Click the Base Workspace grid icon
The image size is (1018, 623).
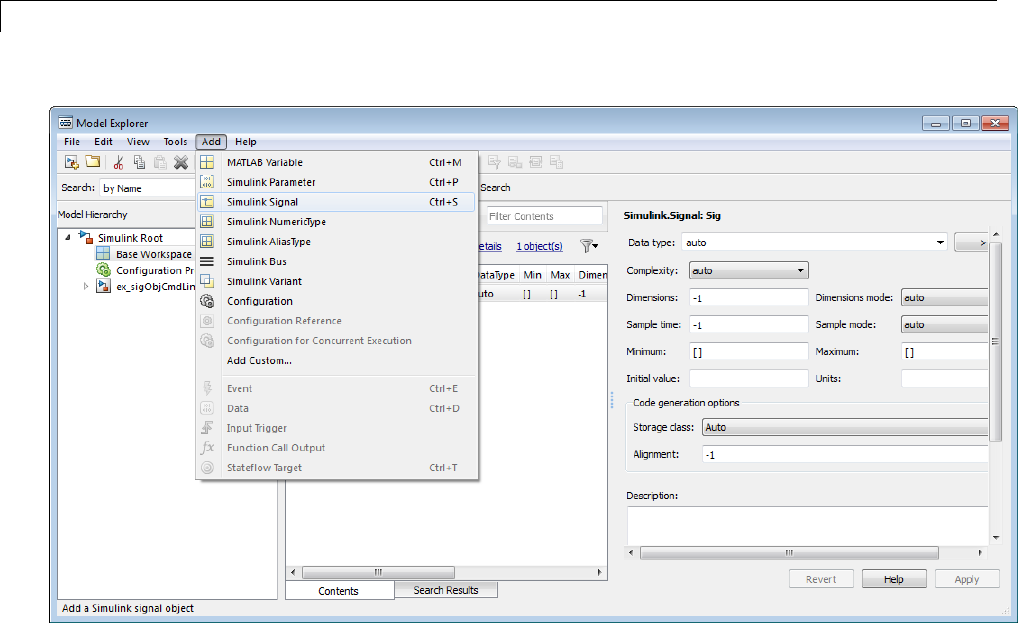103,254
